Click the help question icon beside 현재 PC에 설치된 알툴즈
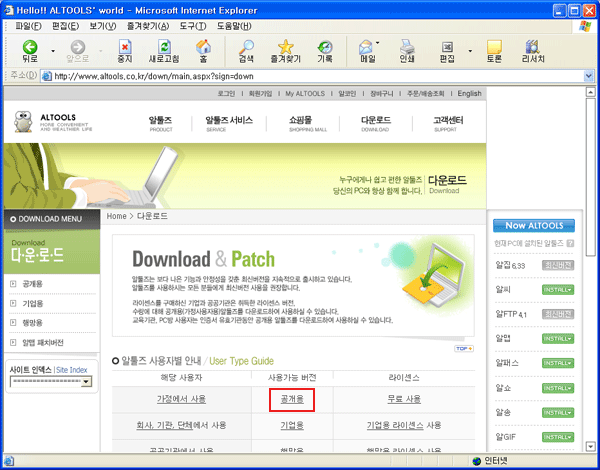Viewport: 600px width, 470px height. click(x=570, y=243)
